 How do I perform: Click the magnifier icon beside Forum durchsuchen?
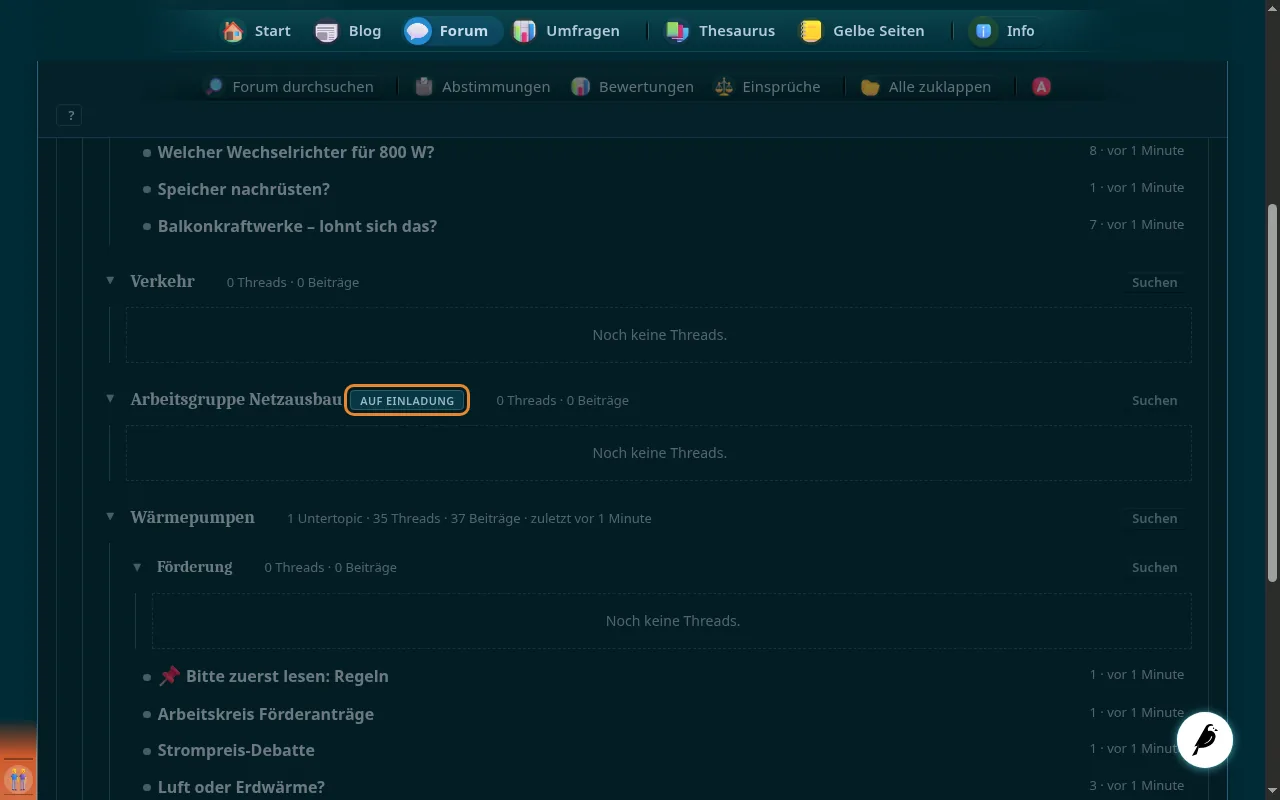(214, 87)
